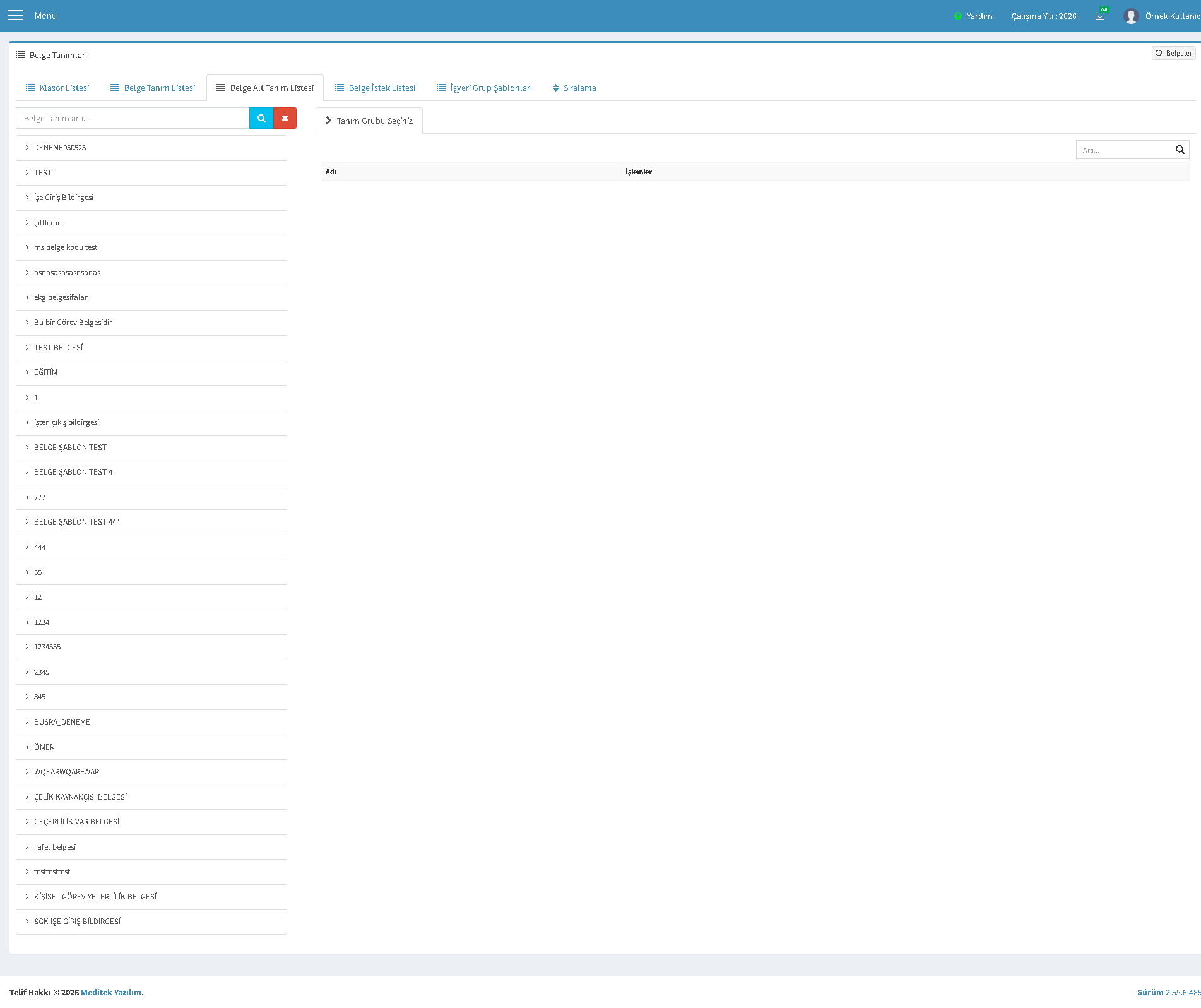The width and height of the screenshot is (1201, 1008).
Task: Expand the BUSRA_DENEME entry
Action: (x=151, y=722)
